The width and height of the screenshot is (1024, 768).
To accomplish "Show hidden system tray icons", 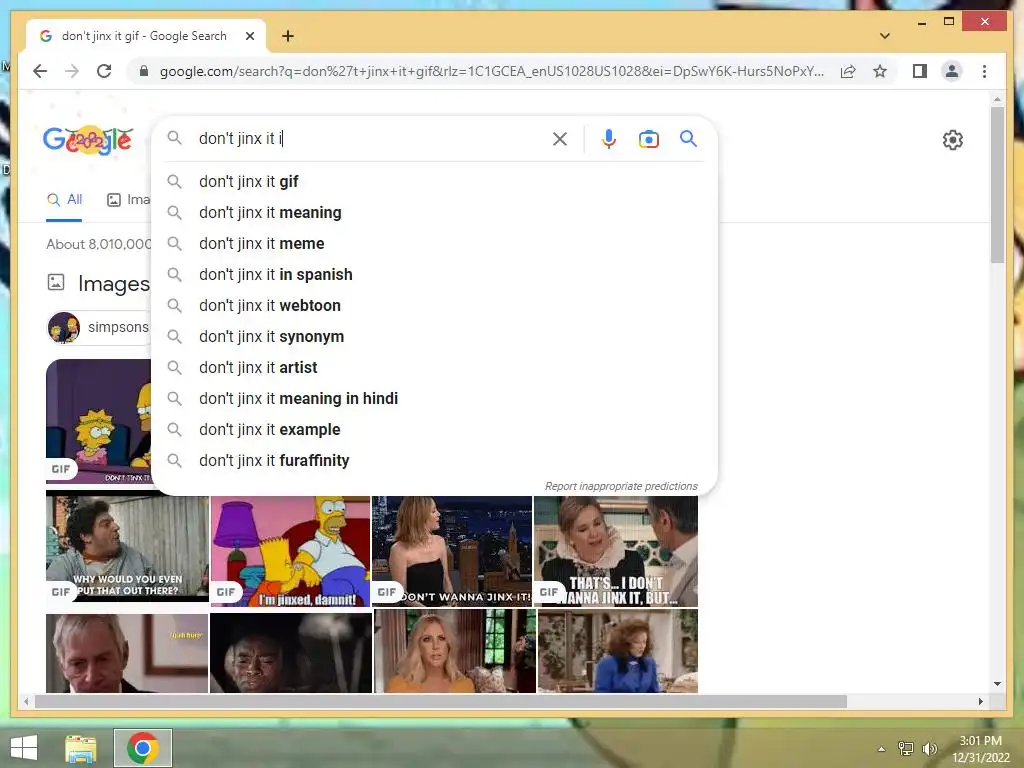I will pos(882,749).
